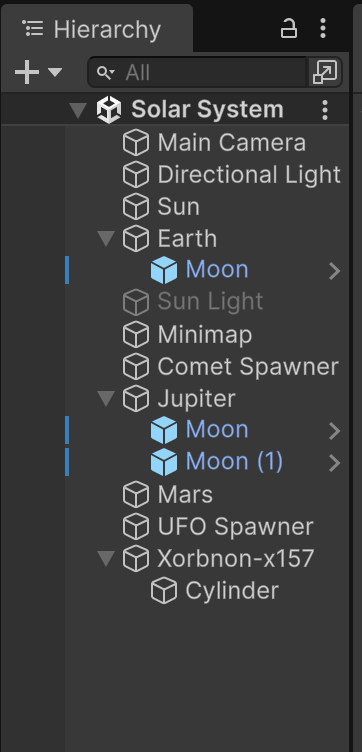Open Solar System scene kebab menu
Screen dimensions: 362x752
point(325,110)
